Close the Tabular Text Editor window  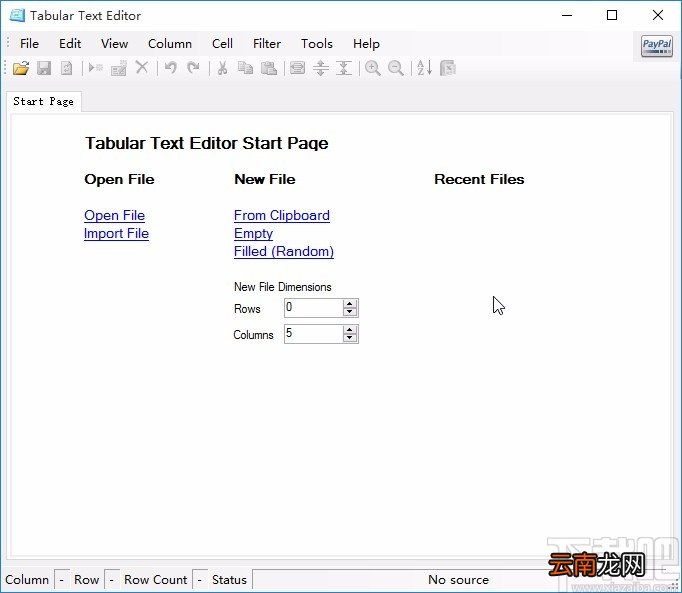(x=658, y=15)
